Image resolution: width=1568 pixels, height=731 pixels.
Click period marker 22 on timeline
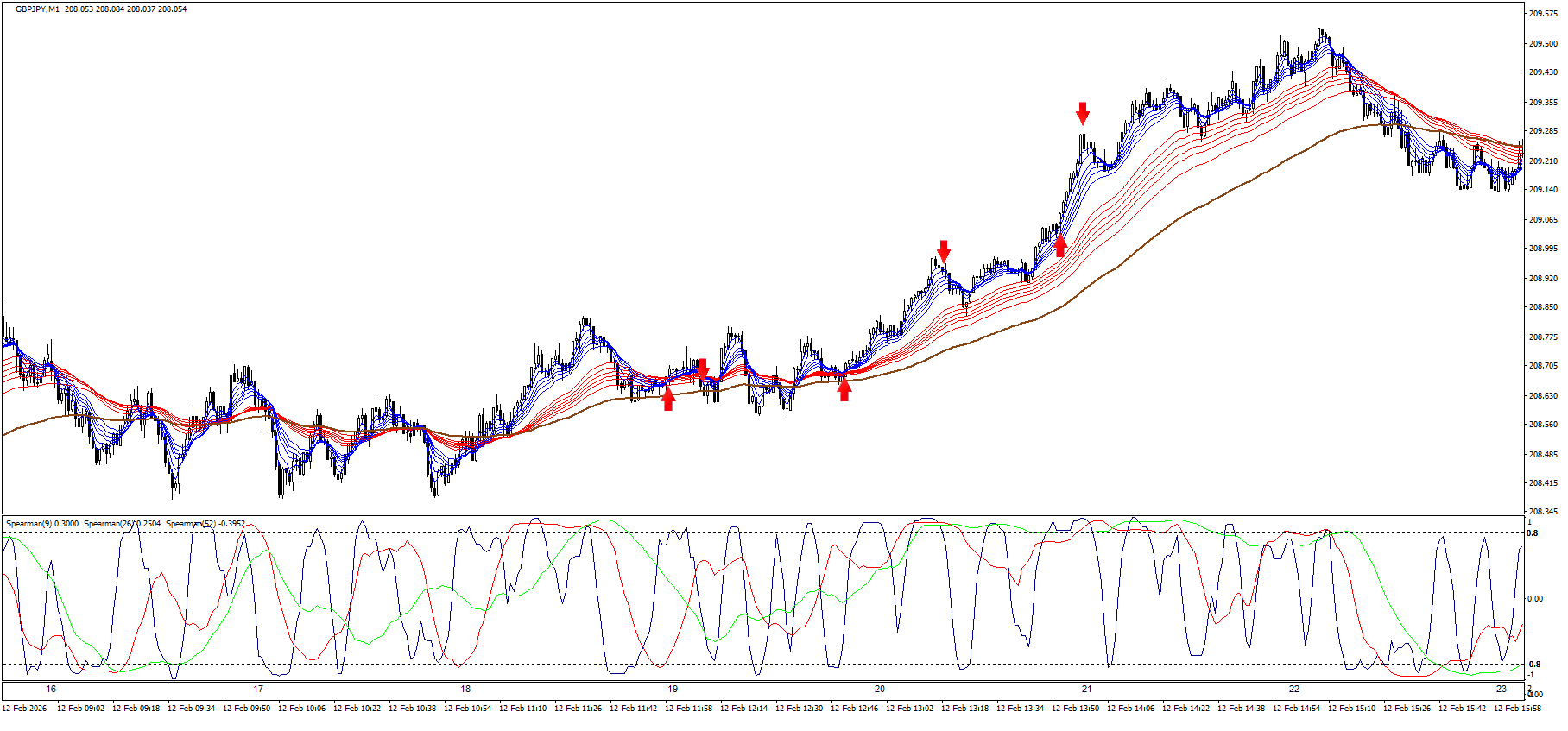1293,689
